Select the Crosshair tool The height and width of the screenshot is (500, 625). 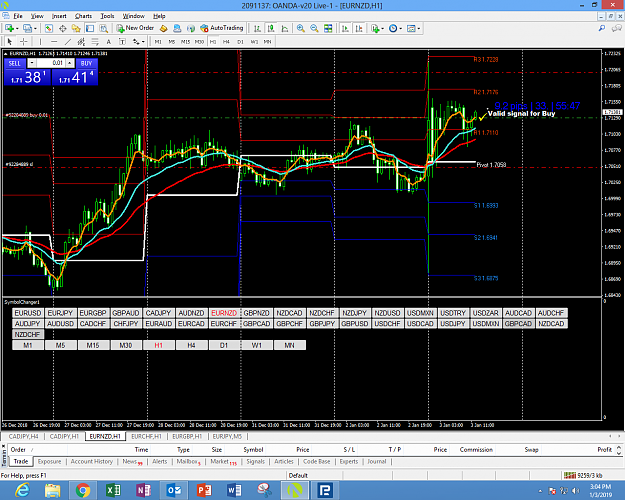pos(24,41)
